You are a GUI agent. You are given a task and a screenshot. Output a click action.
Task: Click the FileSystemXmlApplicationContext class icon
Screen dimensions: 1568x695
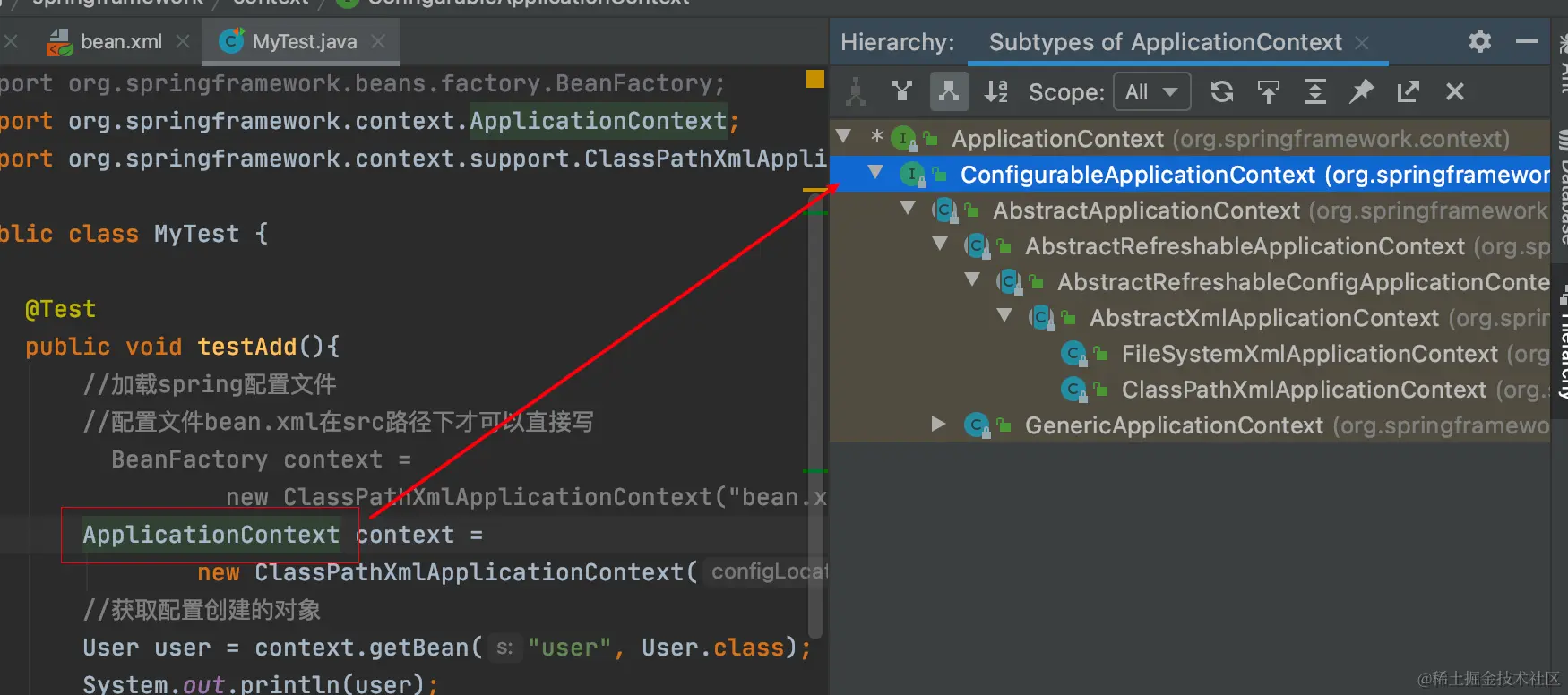(1073, 354)
